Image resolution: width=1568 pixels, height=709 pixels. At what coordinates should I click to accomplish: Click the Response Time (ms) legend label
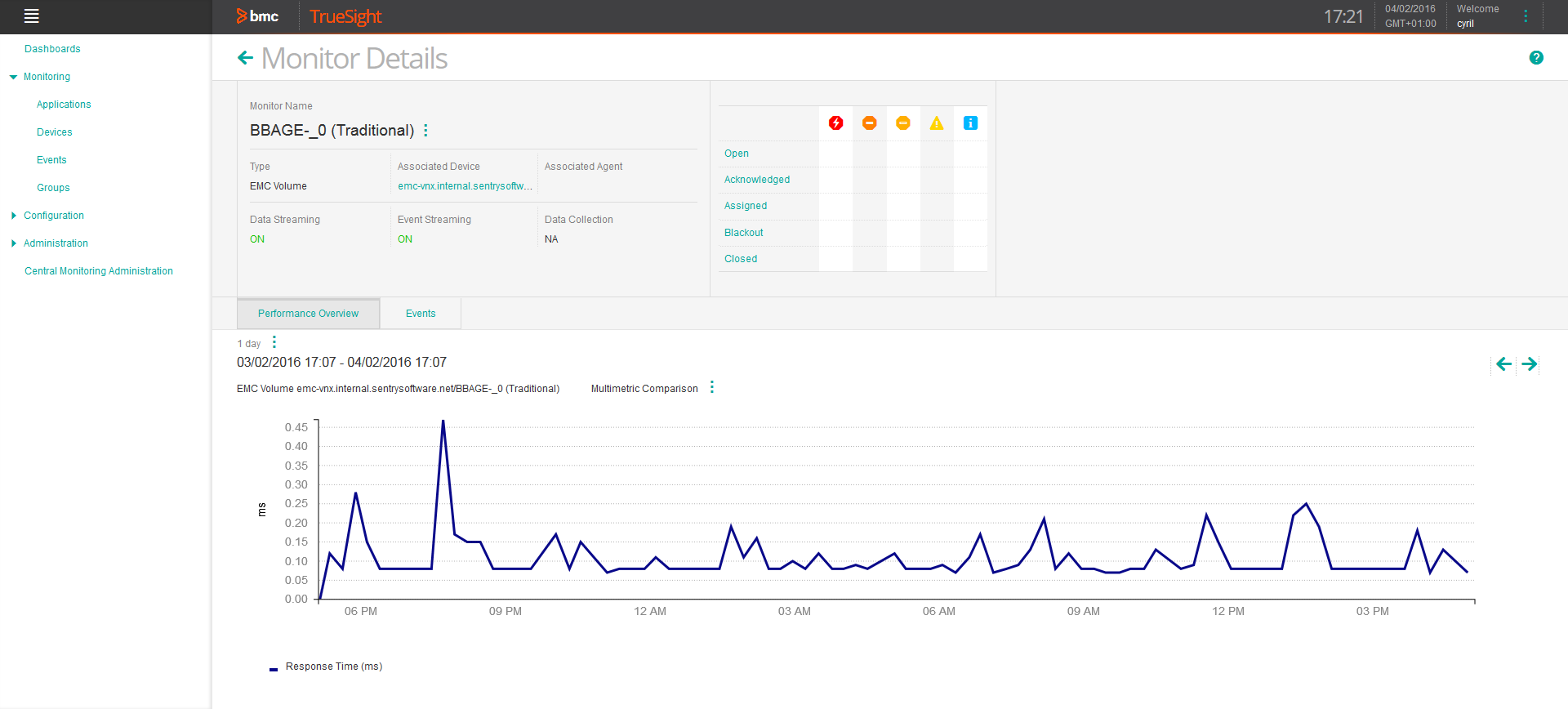click(334, 667)
